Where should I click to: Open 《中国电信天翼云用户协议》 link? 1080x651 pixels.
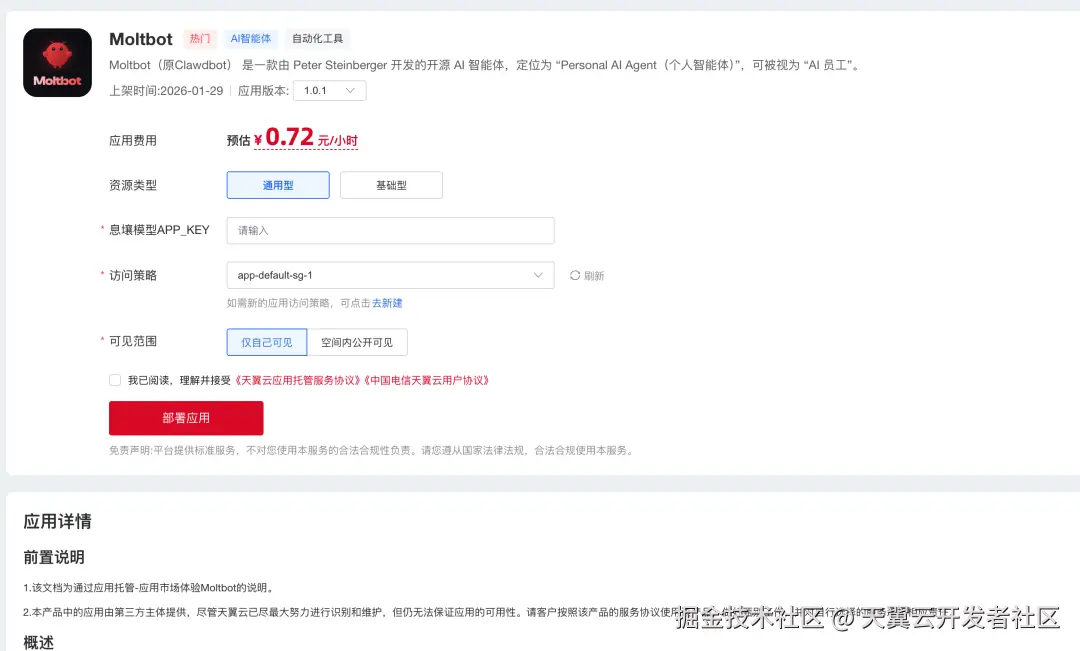pos(426,380)
